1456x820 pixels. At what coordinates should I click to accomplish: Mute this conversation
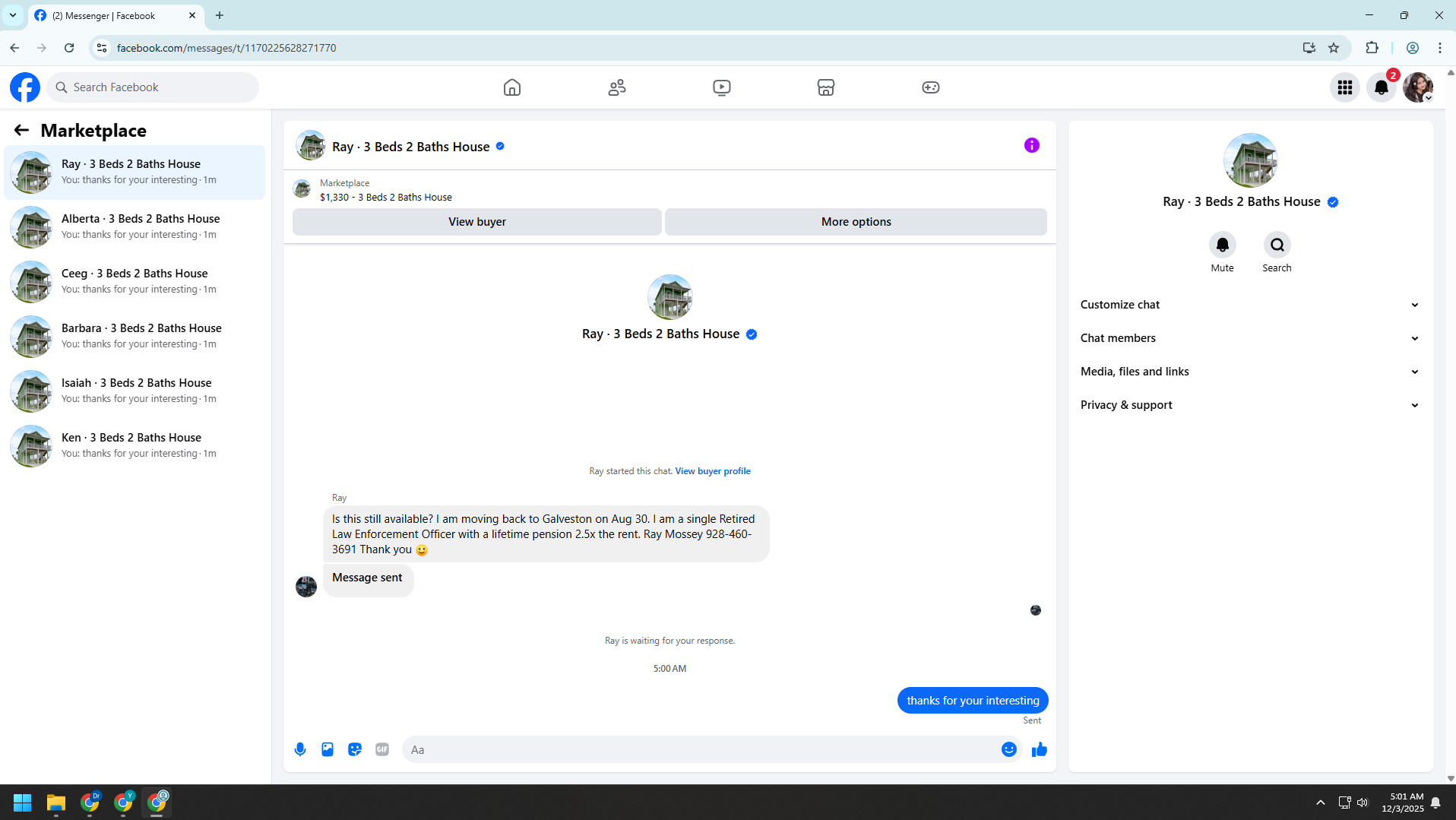(x=1222, y=245)
